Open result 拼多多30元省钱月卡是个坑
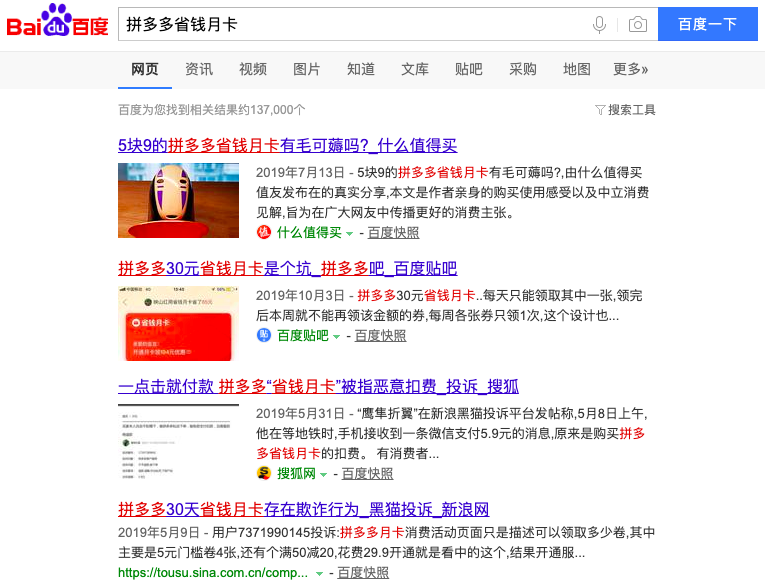The height and width of the screenshot is (588, 765). click(287, 268)
